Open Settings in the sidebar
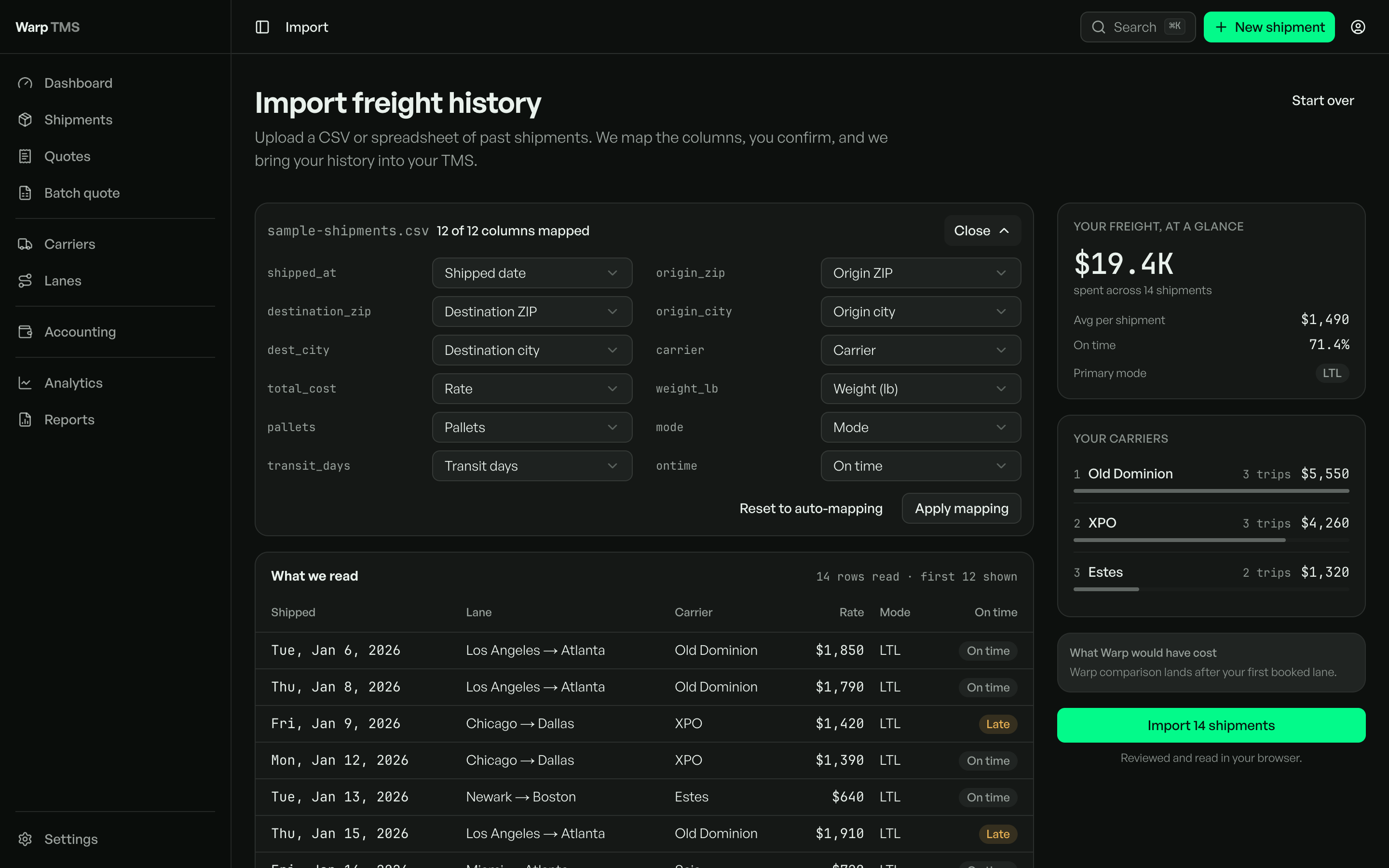The height and width of the screenshot is (868, 1389). tap(115, 839)
